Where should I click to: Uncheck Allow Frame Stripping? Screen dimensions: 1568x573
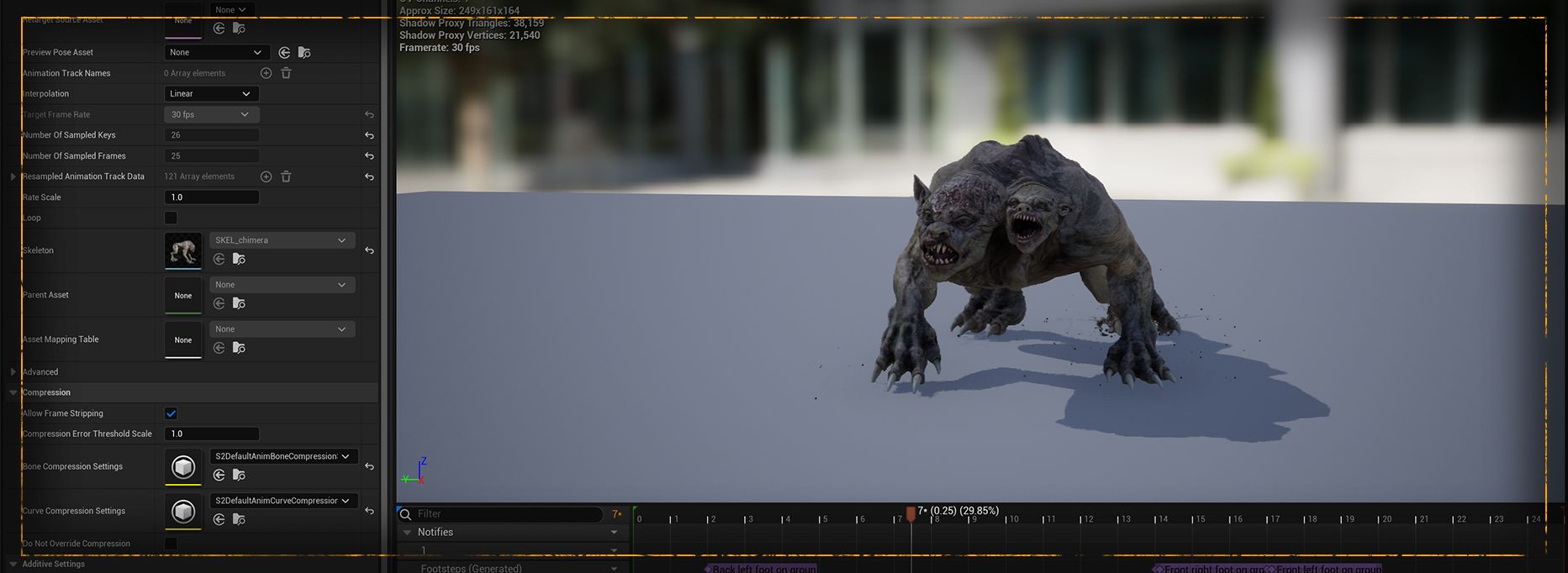(x=171, y=413)
